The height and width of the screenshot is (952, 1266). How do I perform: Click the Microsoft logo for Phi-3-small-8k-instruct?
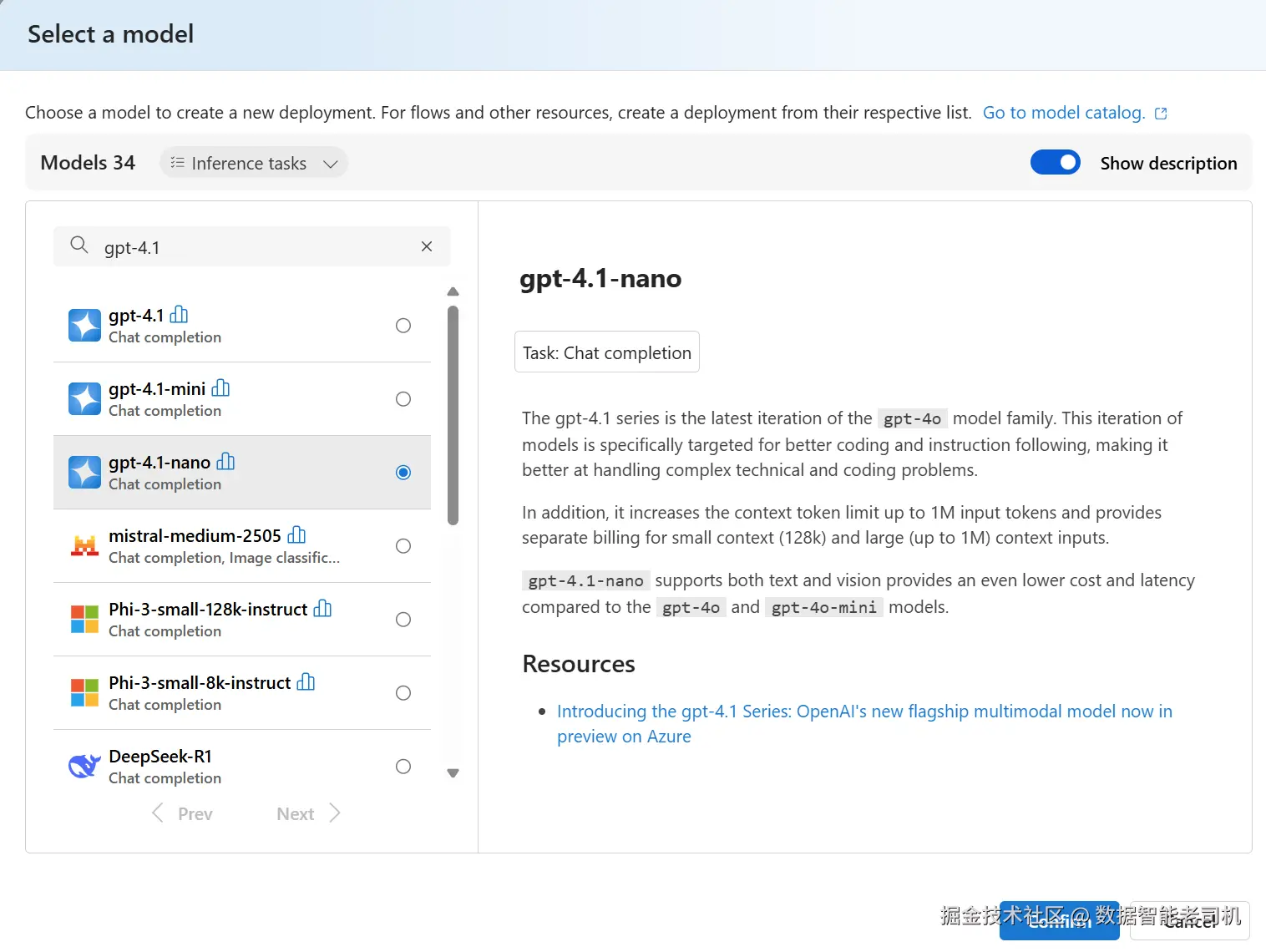click(84, 692)
